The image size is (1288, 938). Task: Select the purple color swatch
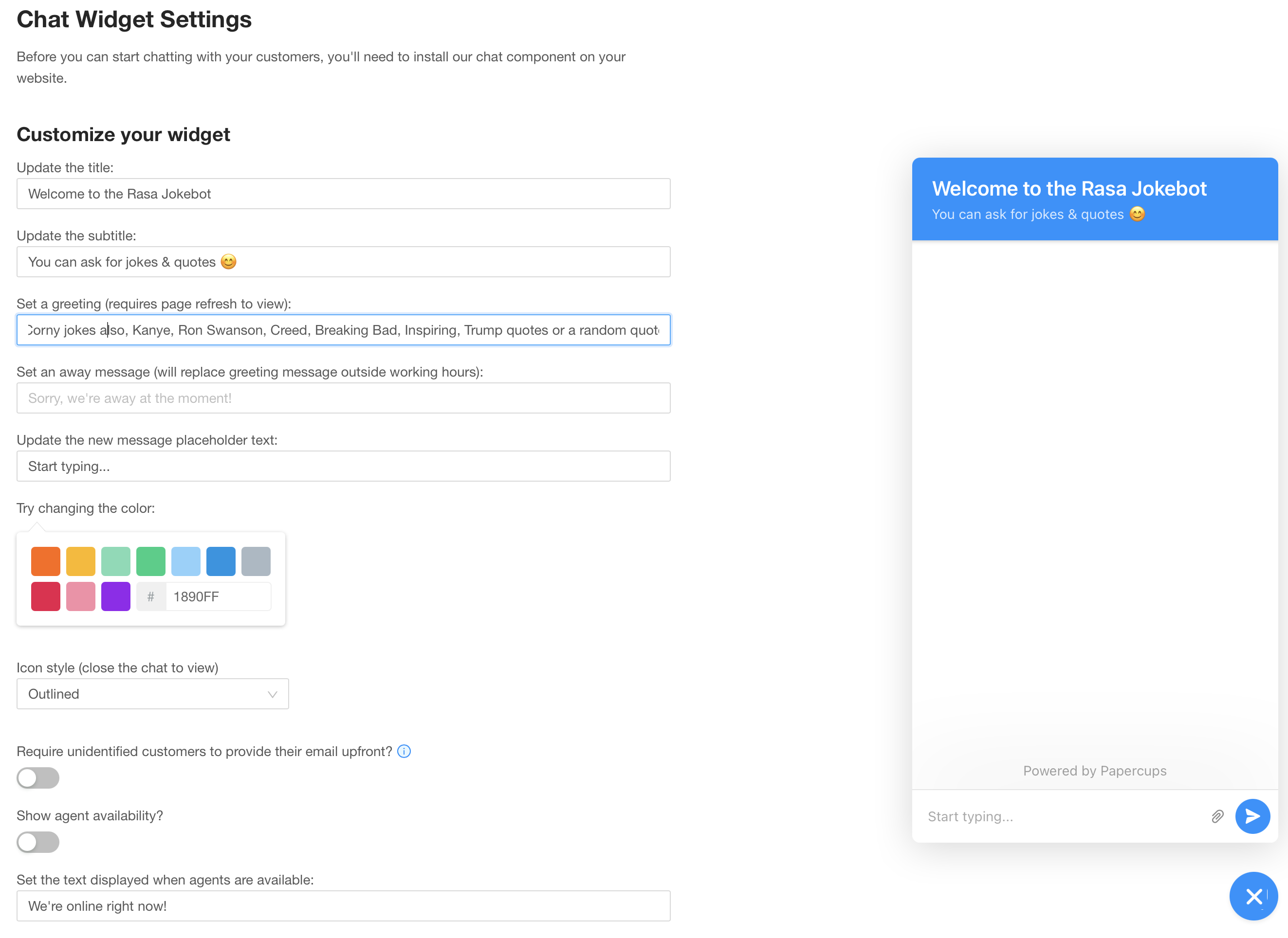(115, 596)
